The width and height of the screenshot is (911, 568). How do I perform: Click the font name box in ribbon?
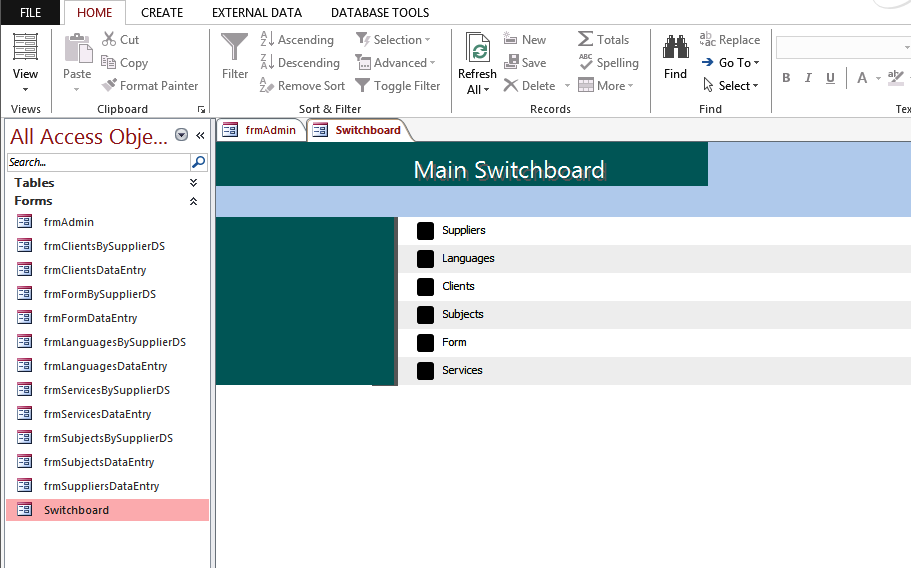click(x=842, y=48)
